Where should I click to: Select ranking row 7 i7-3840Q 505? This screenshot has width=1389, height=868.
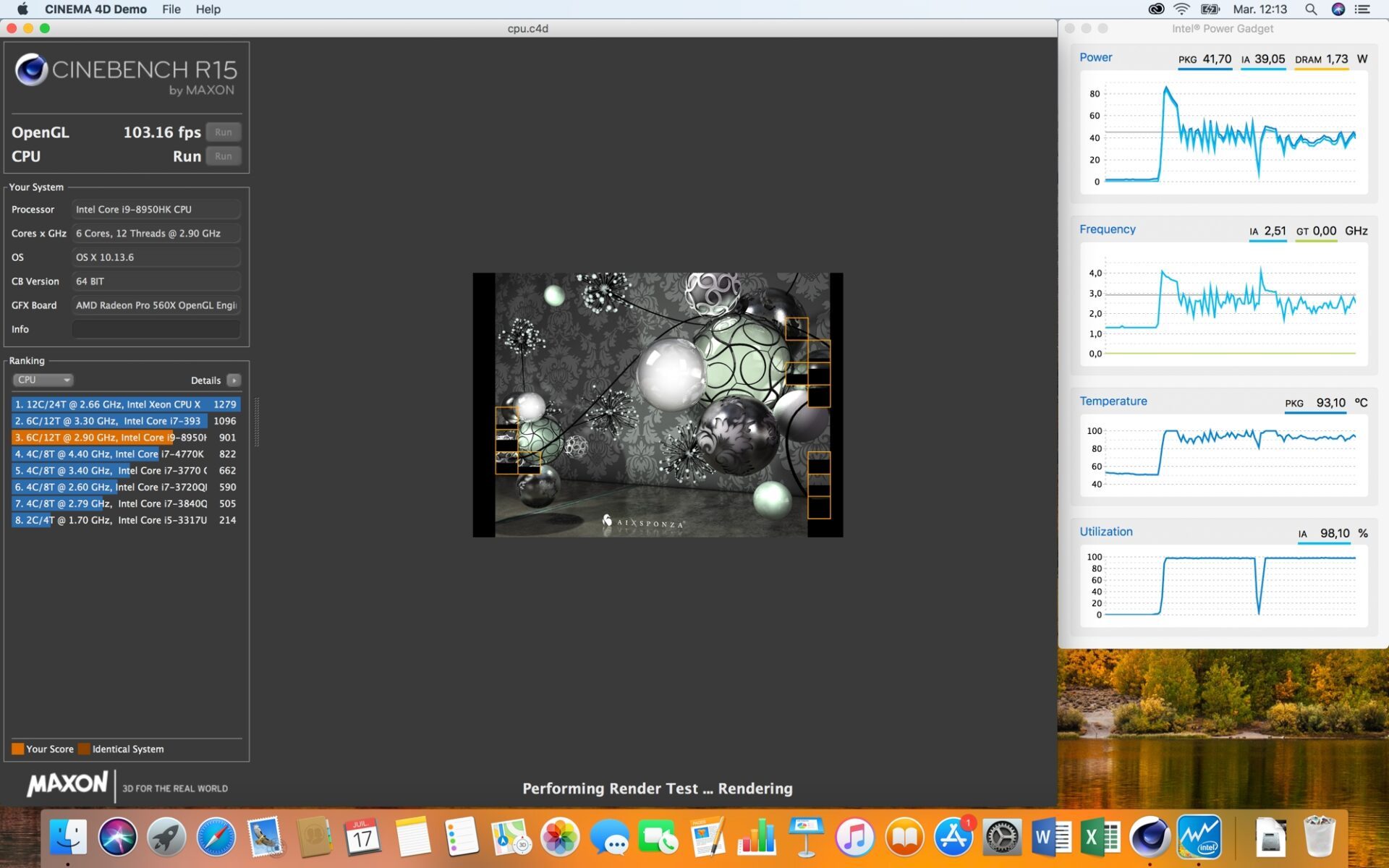pyautogui.click(x=126, y=503)
